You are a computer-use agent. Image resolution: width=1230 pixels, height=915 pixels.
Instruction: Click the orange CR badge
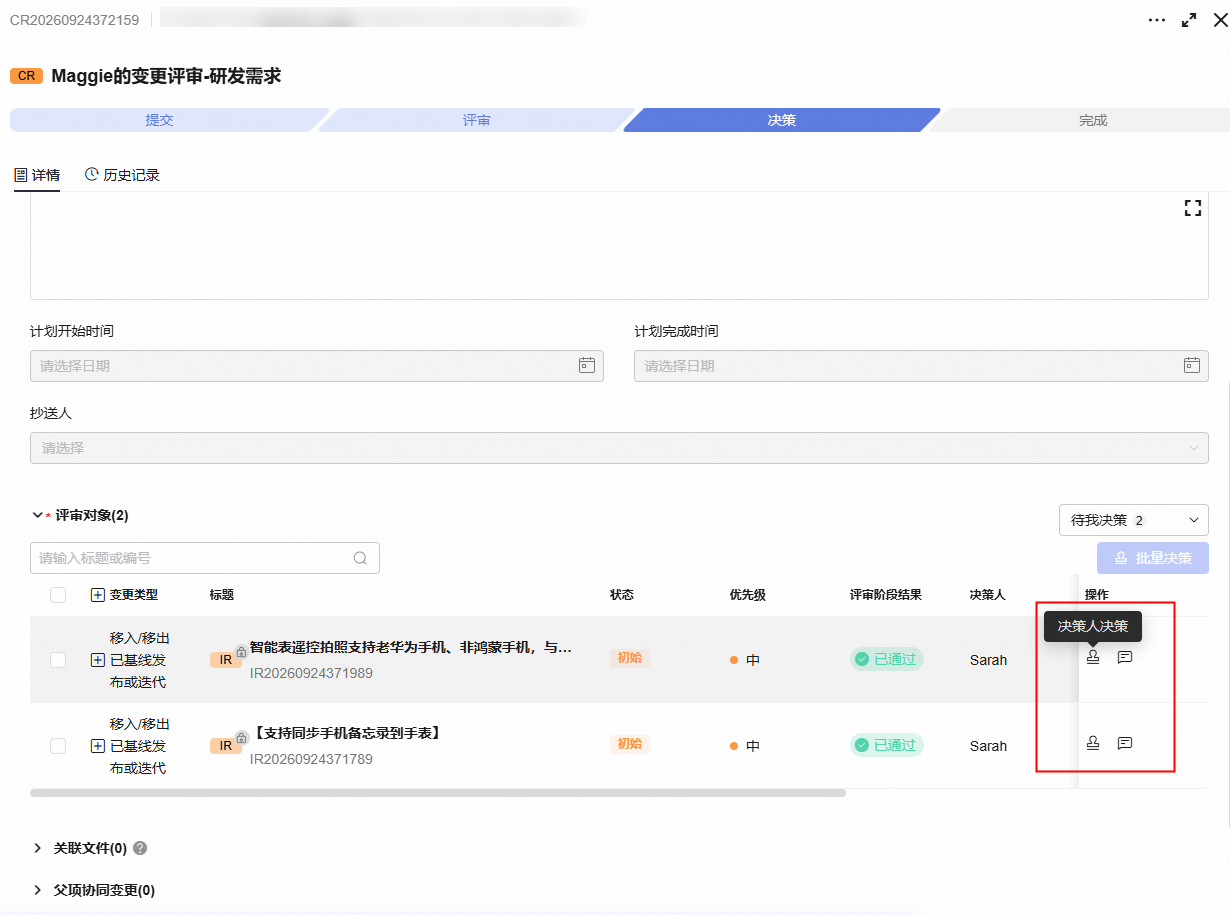27,76
